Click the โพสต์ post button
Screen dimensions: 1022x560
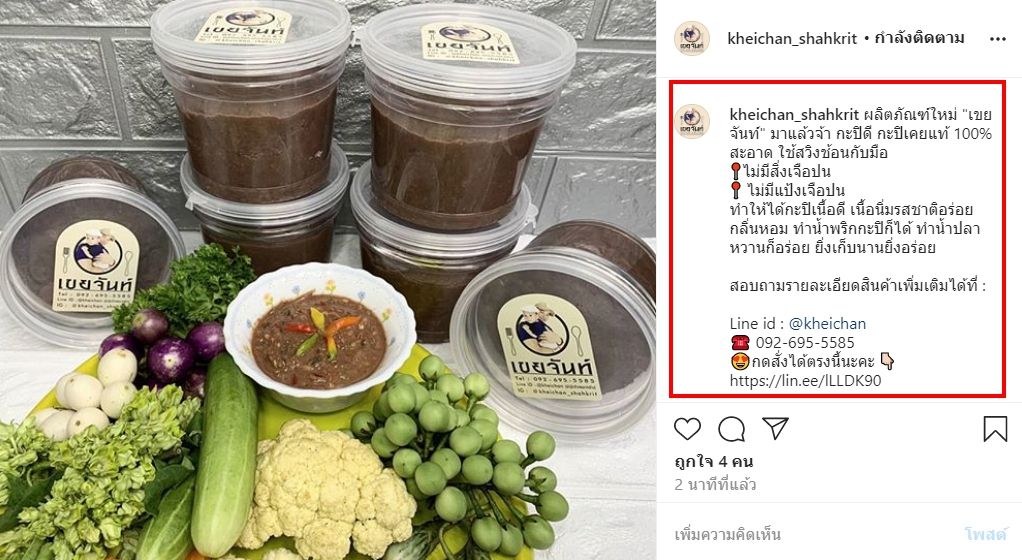click(x=986, y=535)
